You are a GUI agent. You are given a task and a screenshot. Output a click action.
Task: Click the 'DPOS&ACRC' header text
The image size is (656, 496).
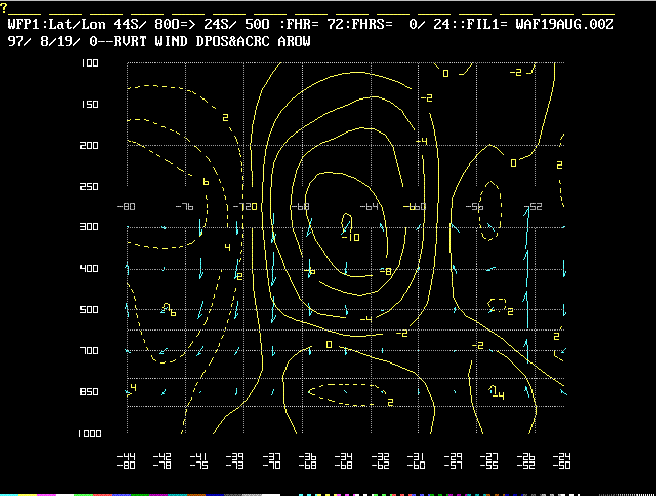click(x=233, y=41)
